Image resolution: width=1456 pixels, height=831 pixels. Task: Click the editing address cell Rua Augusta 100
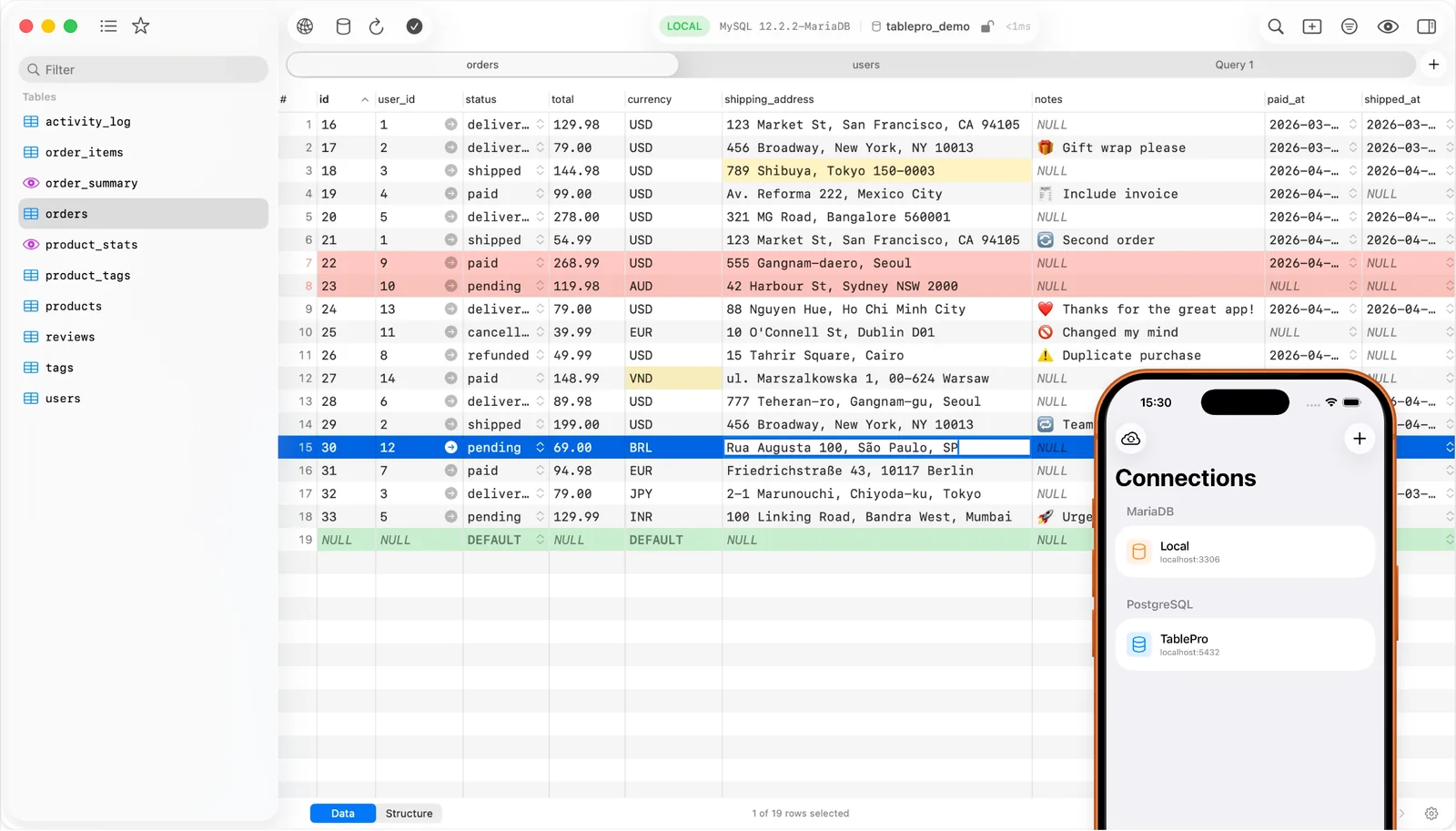[877, 448]
